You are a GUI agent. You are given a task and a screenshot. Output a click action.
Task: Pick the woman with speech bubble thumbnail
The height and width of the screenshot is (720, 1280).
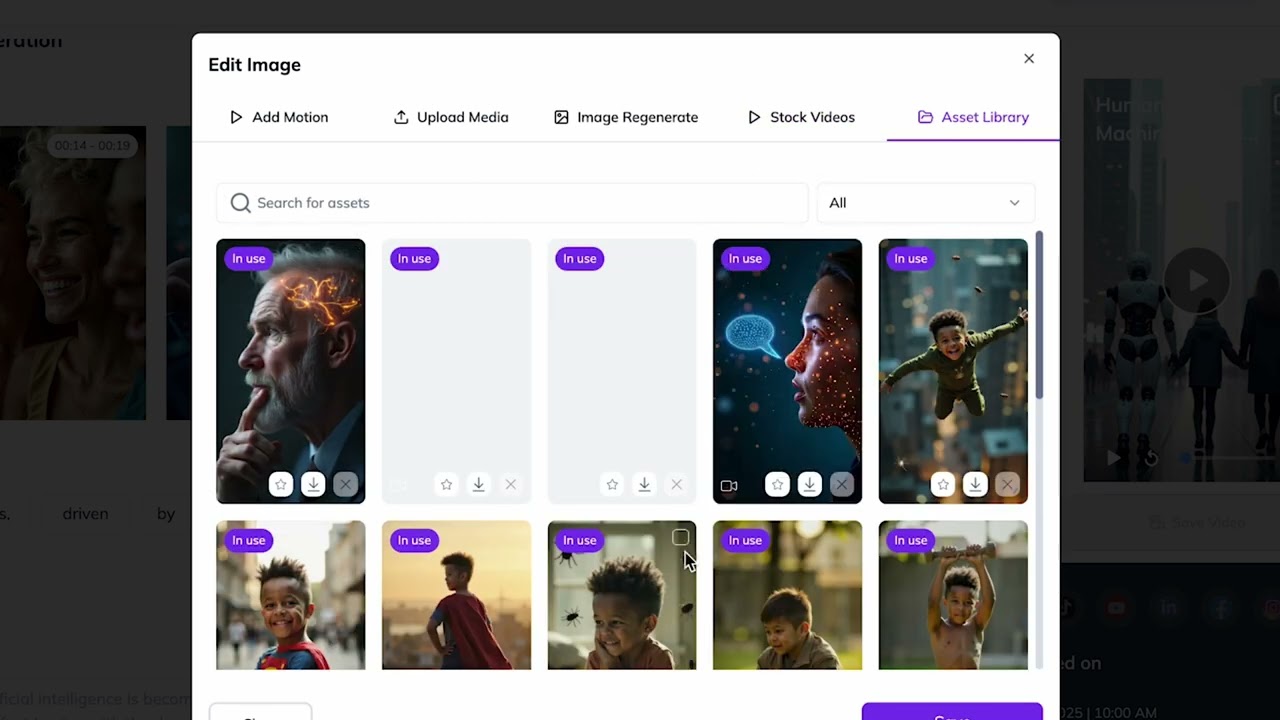click(787, 371)
